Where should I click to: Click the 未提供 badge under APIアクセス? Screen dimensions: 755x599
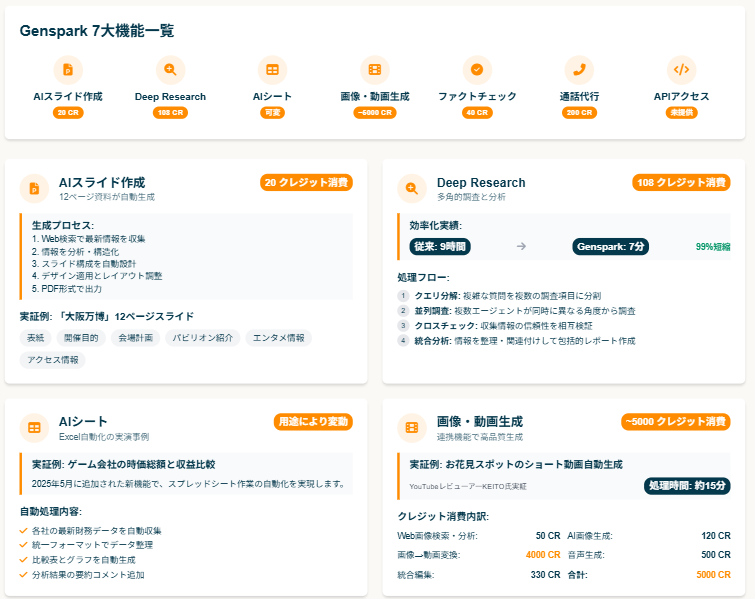[x=681, y=113]
